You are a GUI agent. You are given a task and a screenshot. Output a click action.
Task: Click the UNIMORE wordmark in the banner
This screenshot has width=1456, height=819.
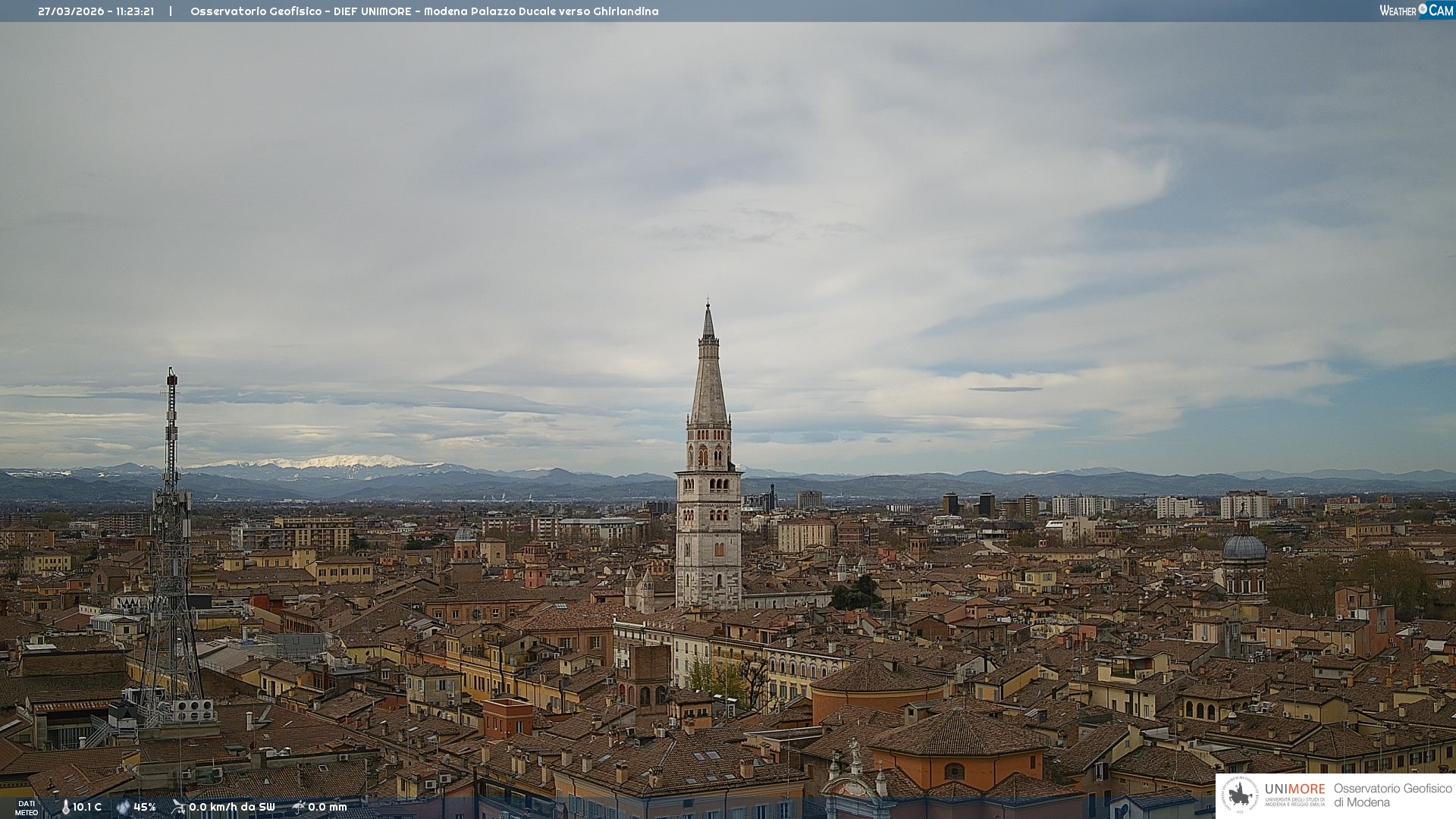[x=1294, y=789]
